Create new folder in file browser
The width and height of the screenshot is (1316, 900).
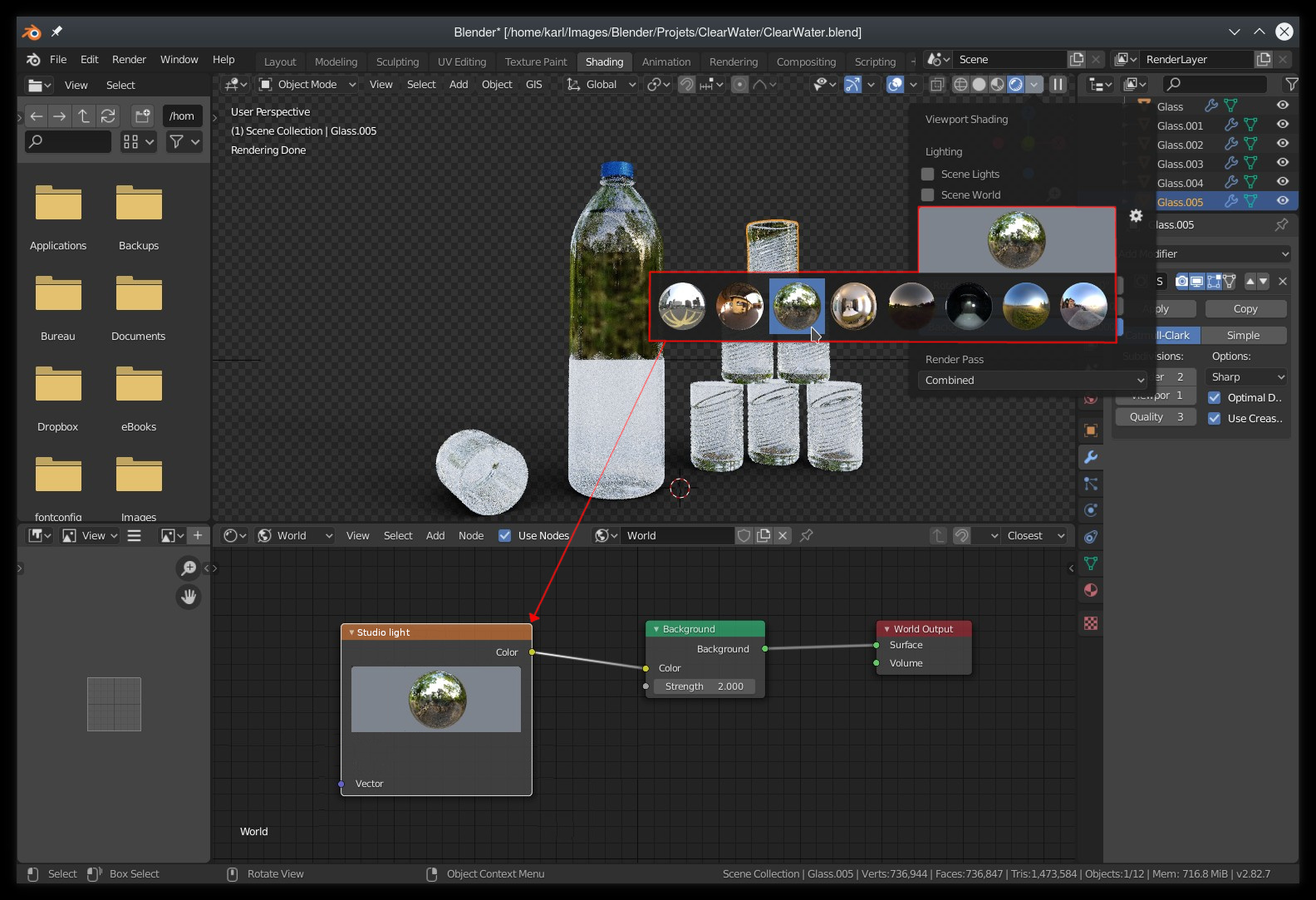point(143,116)
